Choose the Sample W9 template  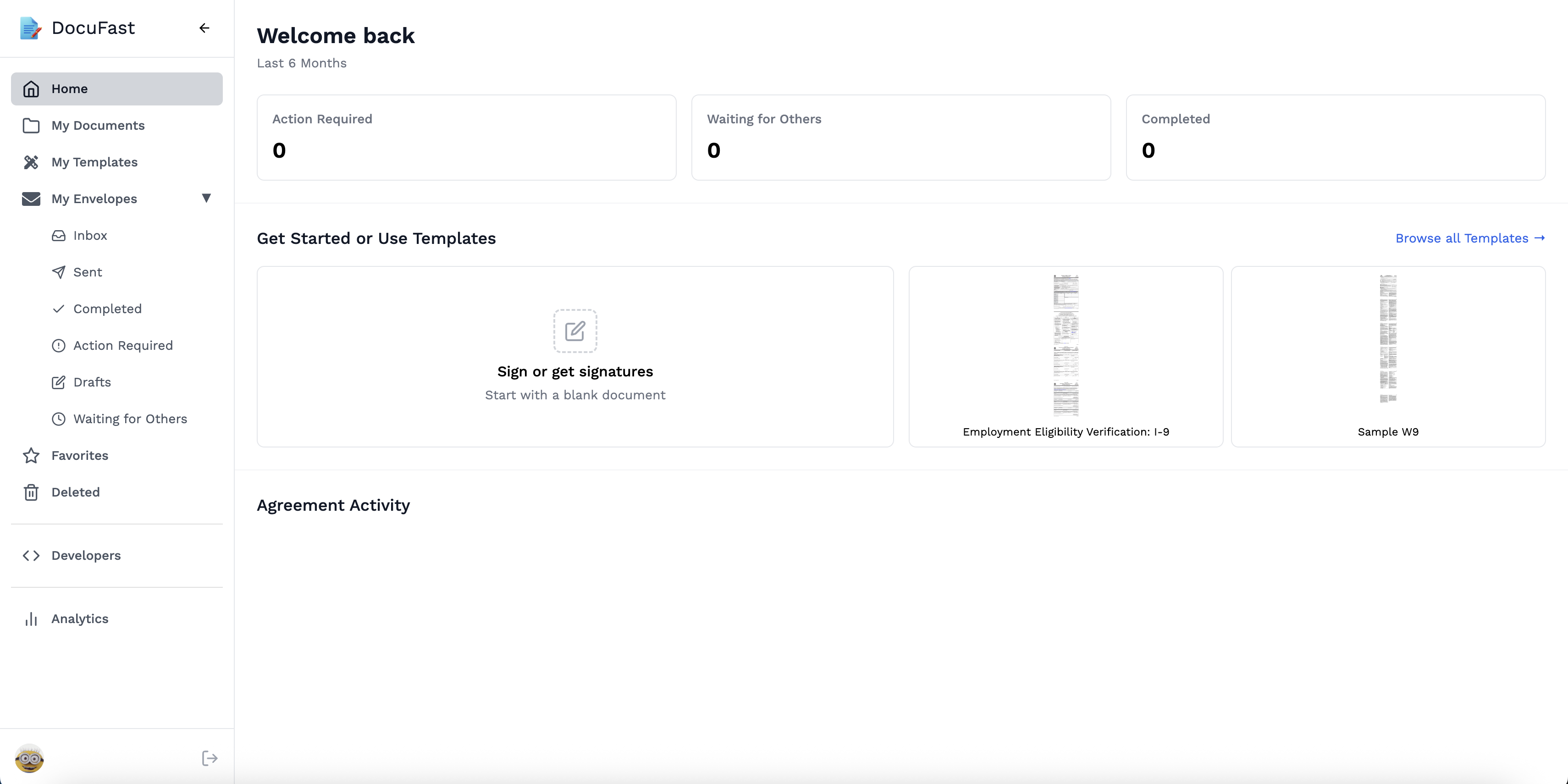pyautogui.click(x=1388, y=357)
